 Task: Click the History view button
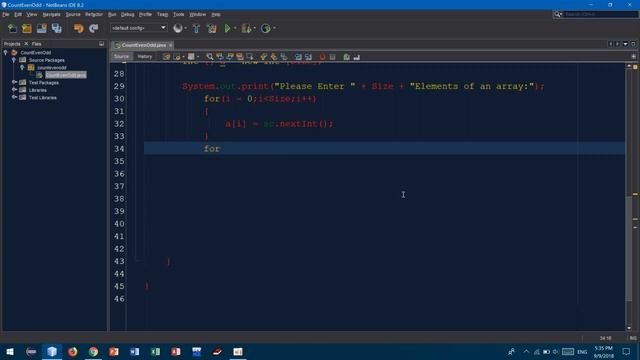point(145,57)
